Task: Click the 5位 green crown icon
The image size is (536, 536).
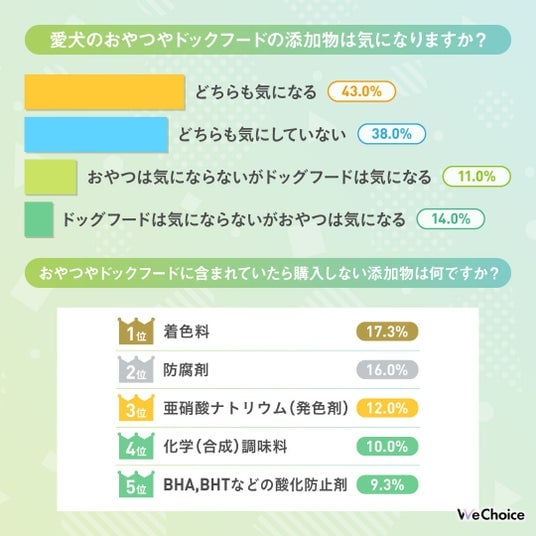Action: 136,484
